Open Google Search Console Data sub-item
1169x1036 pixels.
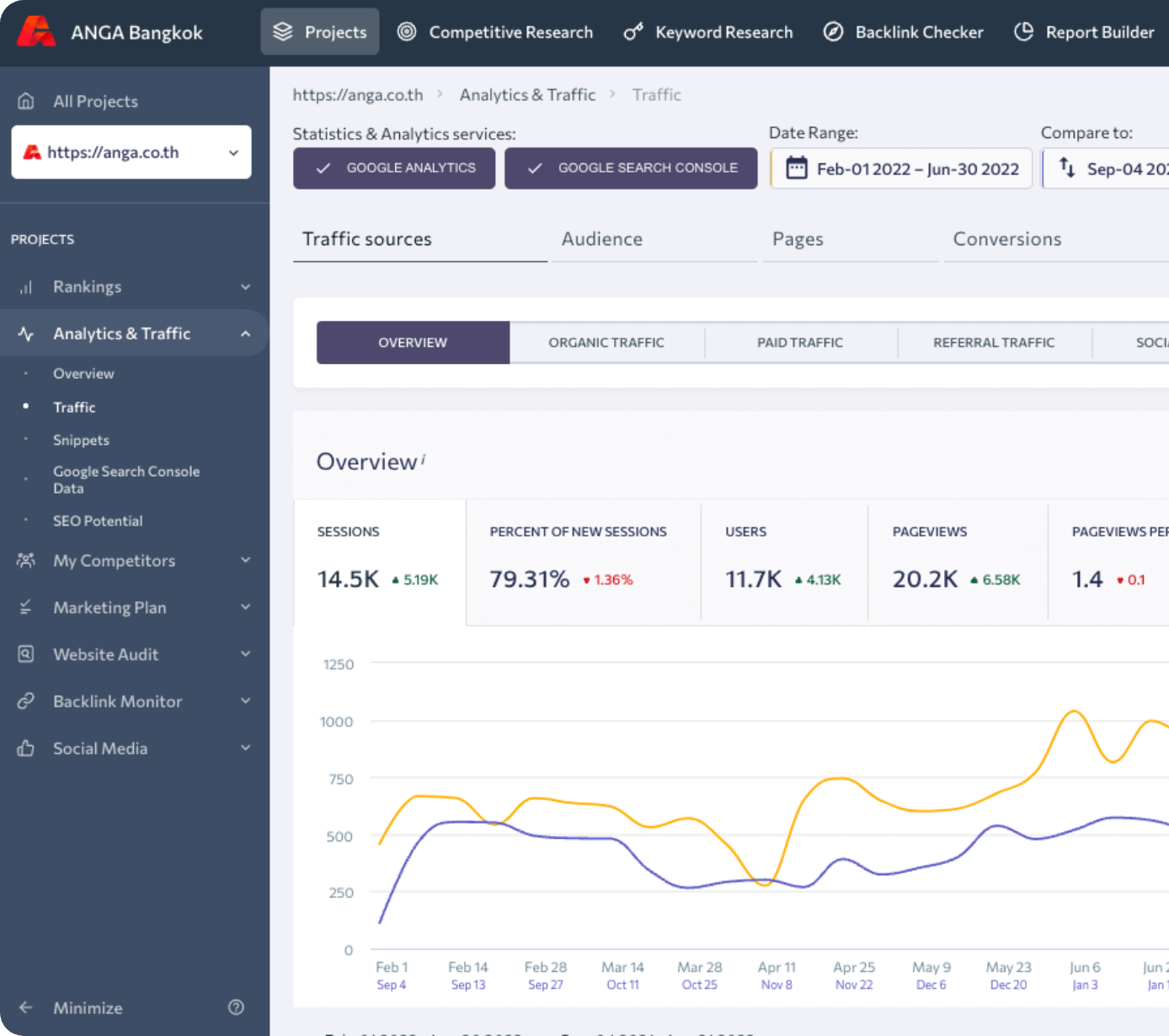coord(126,479)
